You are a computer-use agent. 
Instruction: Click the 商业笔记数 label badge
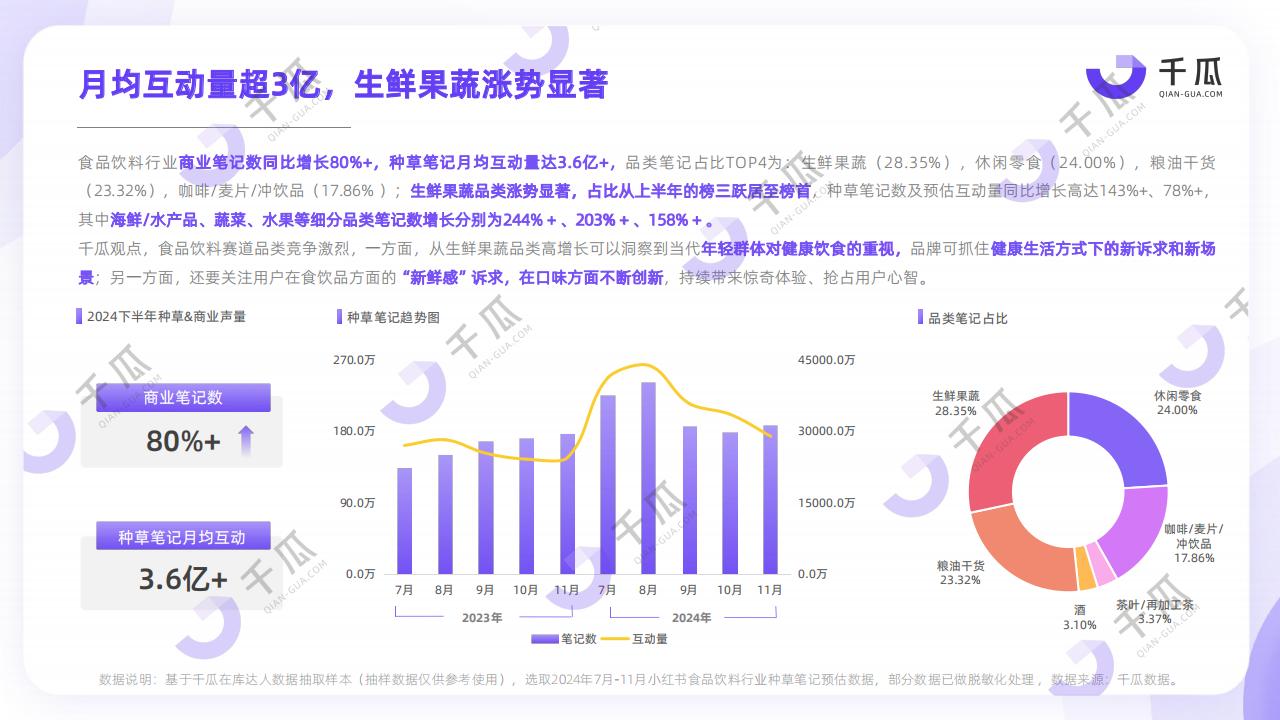pyautogui.click(x=183, y=397)
